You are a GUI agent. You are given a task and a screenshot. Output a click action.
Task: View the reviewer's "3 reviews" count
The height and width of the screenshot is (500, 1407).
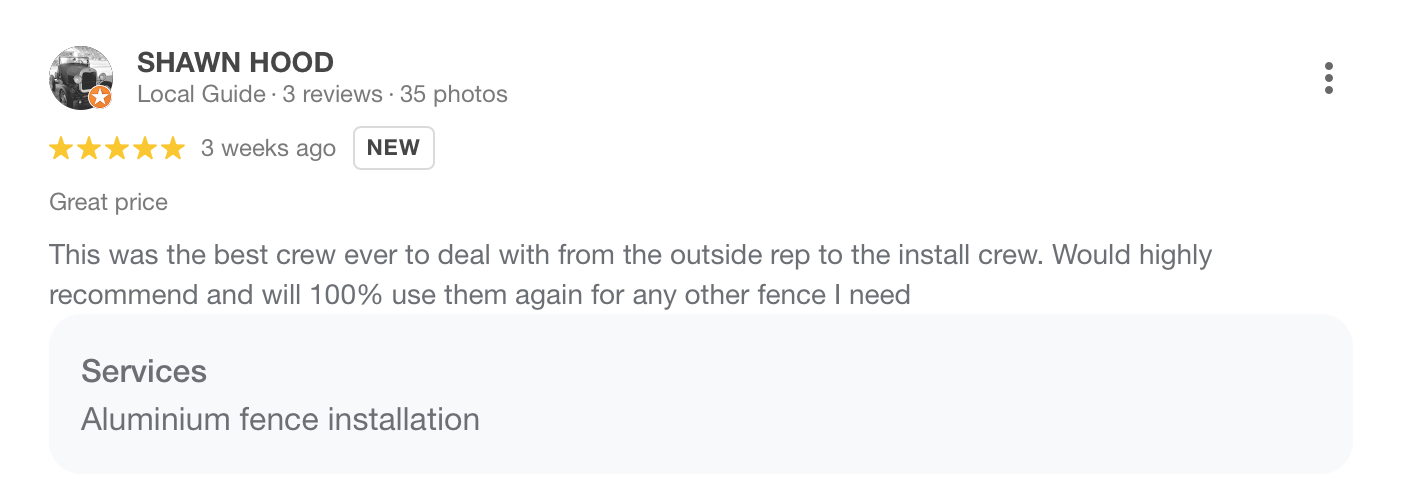(x=331, y=95)
